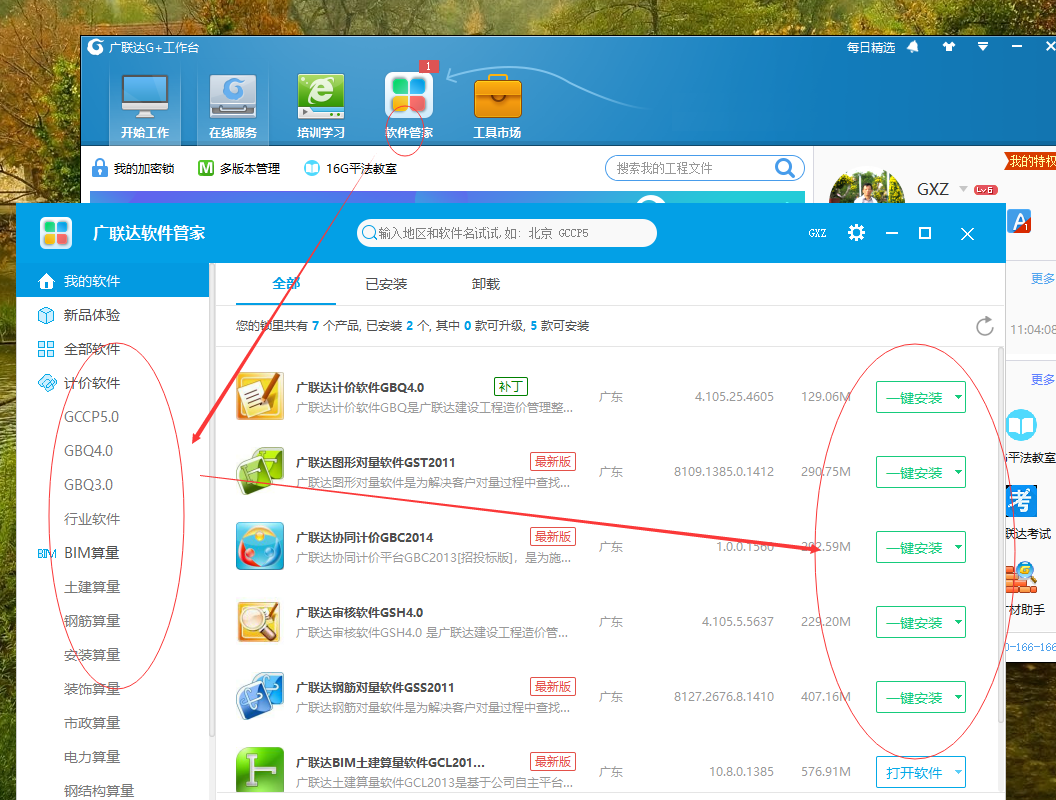Screen dimensions: 1056x800
Task: Click the GBQ4.0 product icon
Action: 260,396
